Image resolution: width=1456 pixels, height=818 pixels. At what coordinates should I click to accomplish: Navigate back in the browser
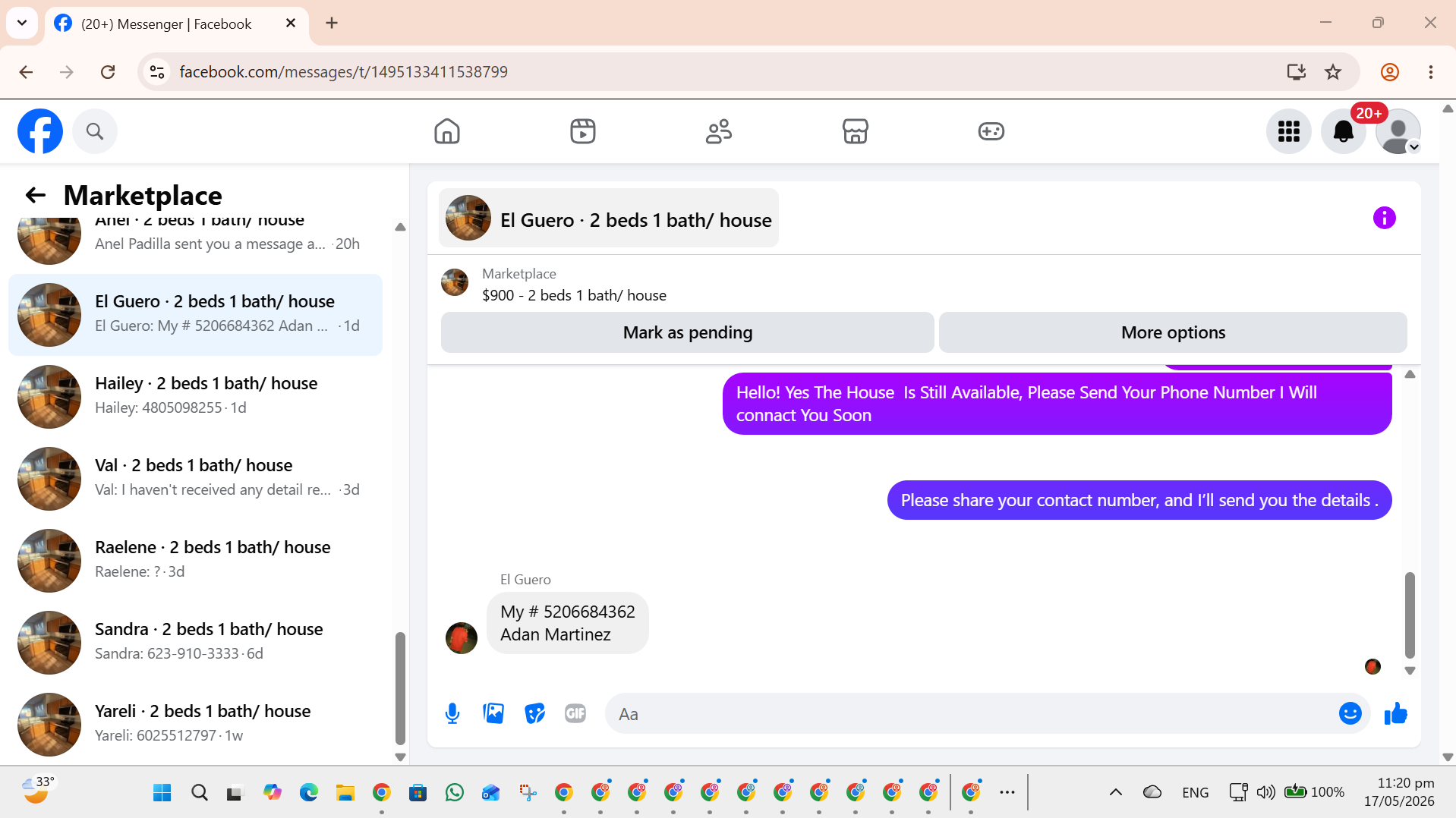pyautogui.click(x=26, y=72)
